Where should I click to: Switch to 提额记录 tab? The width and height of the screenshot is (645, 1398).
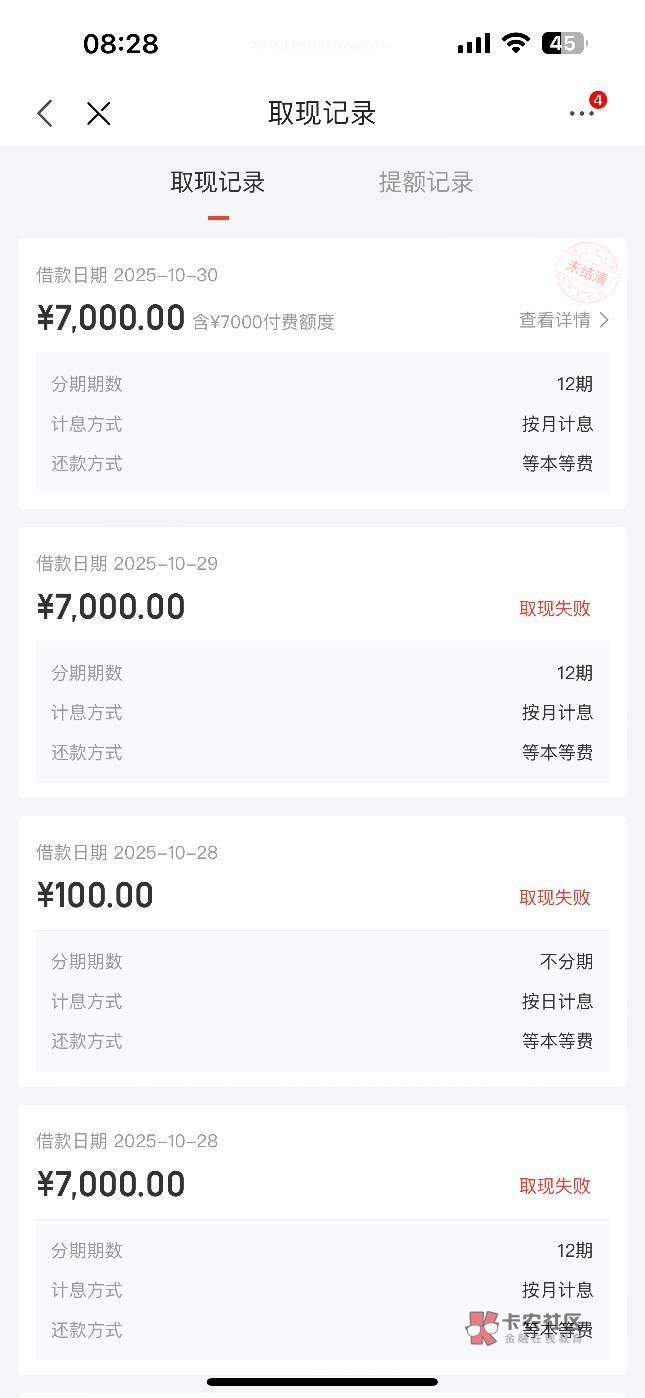point(425,182)
